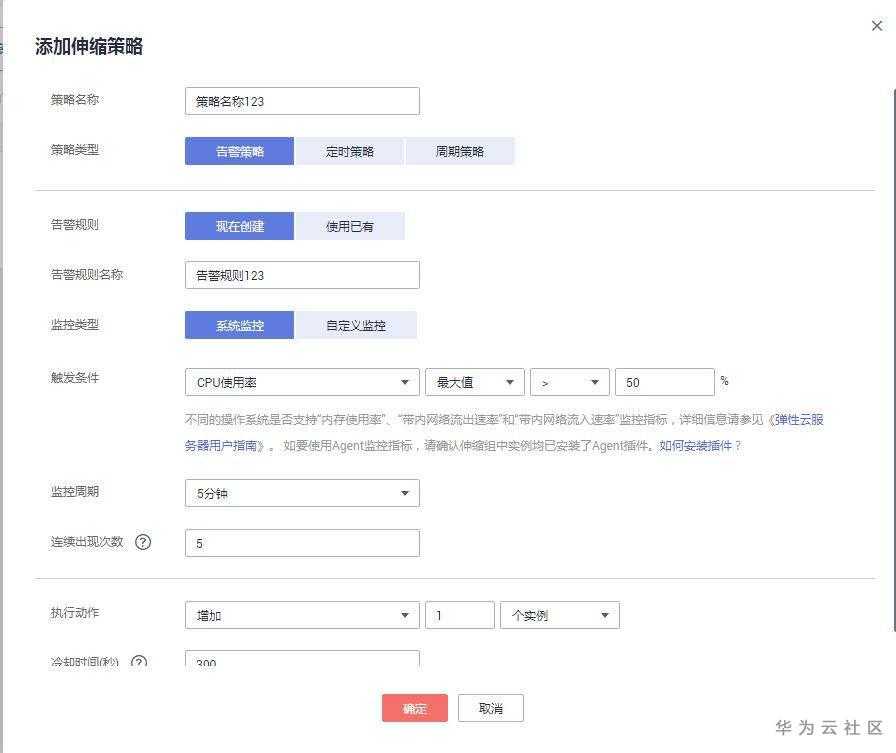Choose 现在创建 for alarm rule
The height and width of the screenshot is (753, 896).
[x=239, y=226]
